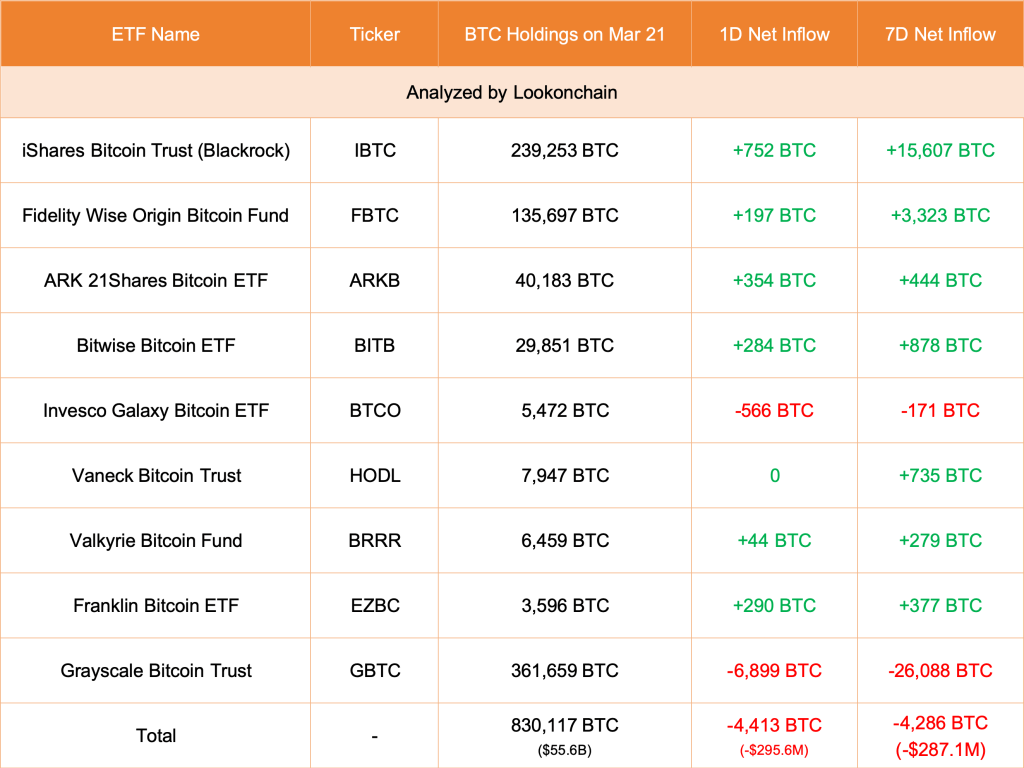This screenshot has height=768, width=1024.
Task: Click the 7D Net Inflow column header
Action: [940, 34]
